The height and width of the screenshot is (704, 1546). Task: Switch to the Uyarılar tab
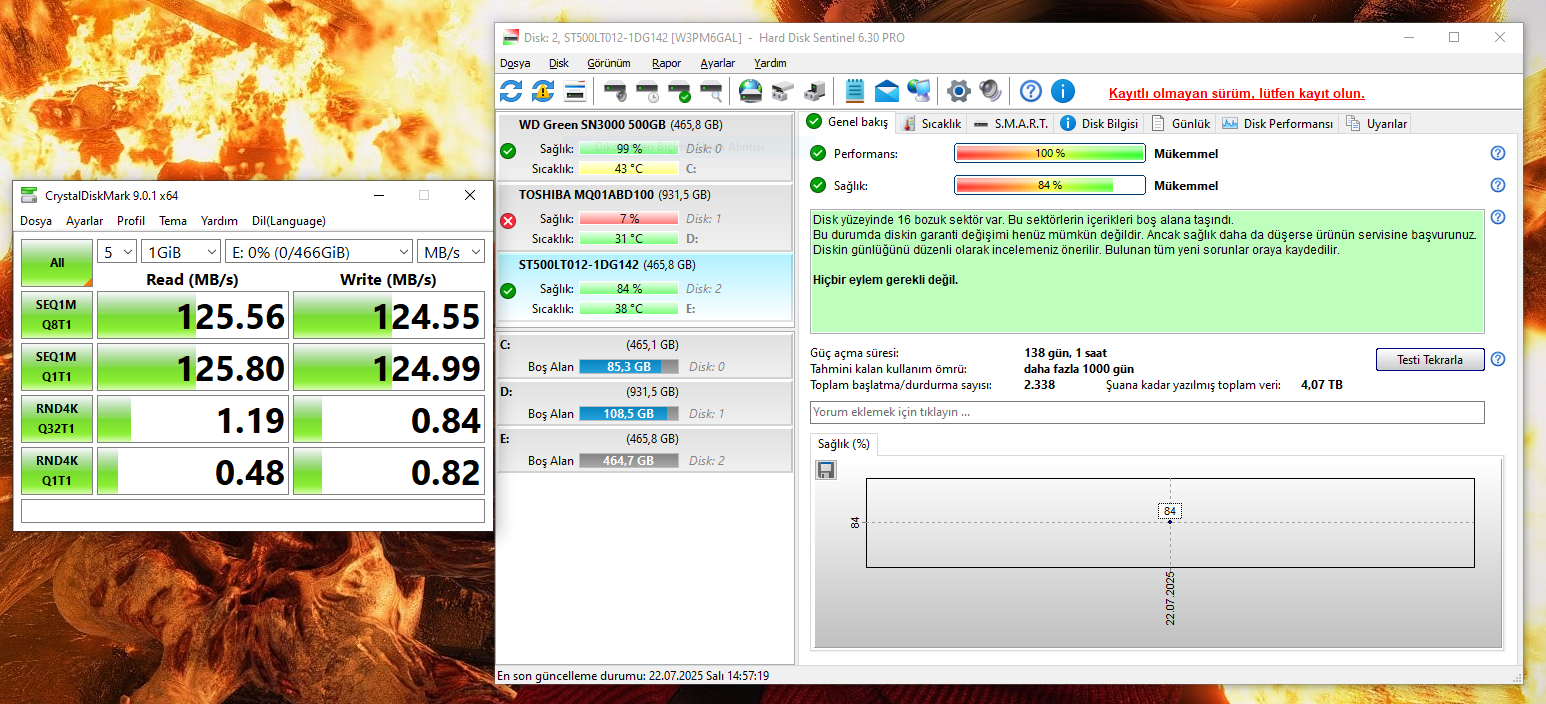pyautogui.click(x=1376, y=123)
